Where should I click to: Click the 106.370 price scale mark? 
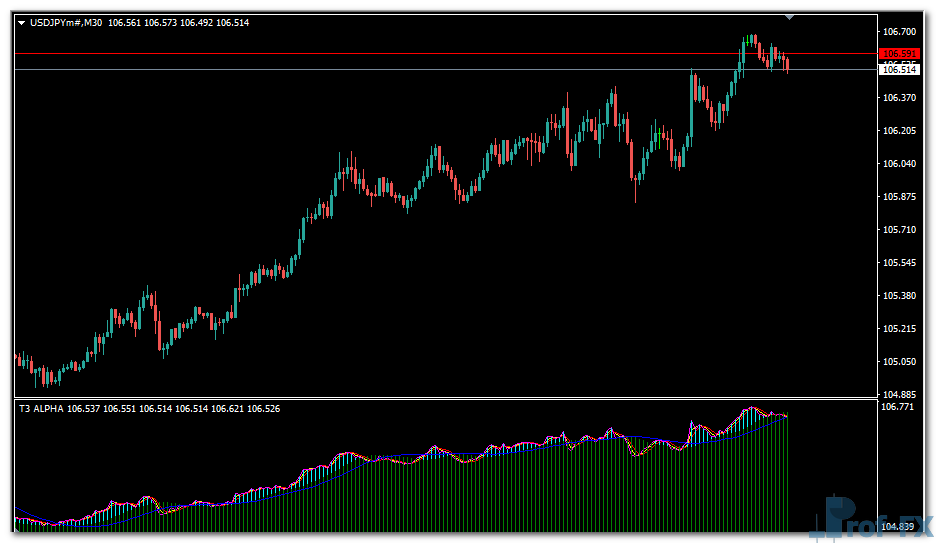coord(899,98)
